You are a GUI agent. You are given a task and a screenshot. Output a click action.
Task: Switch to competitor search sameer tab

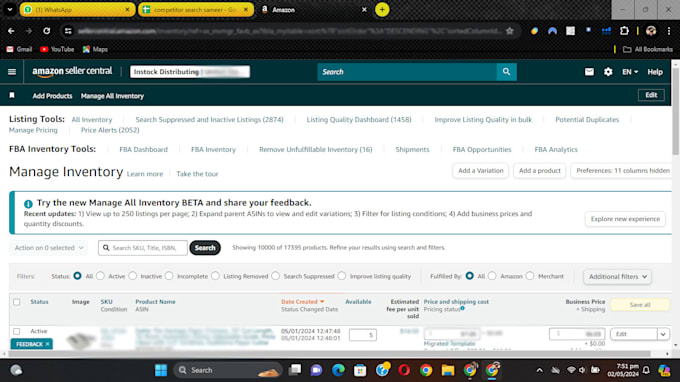pos(196,10)
